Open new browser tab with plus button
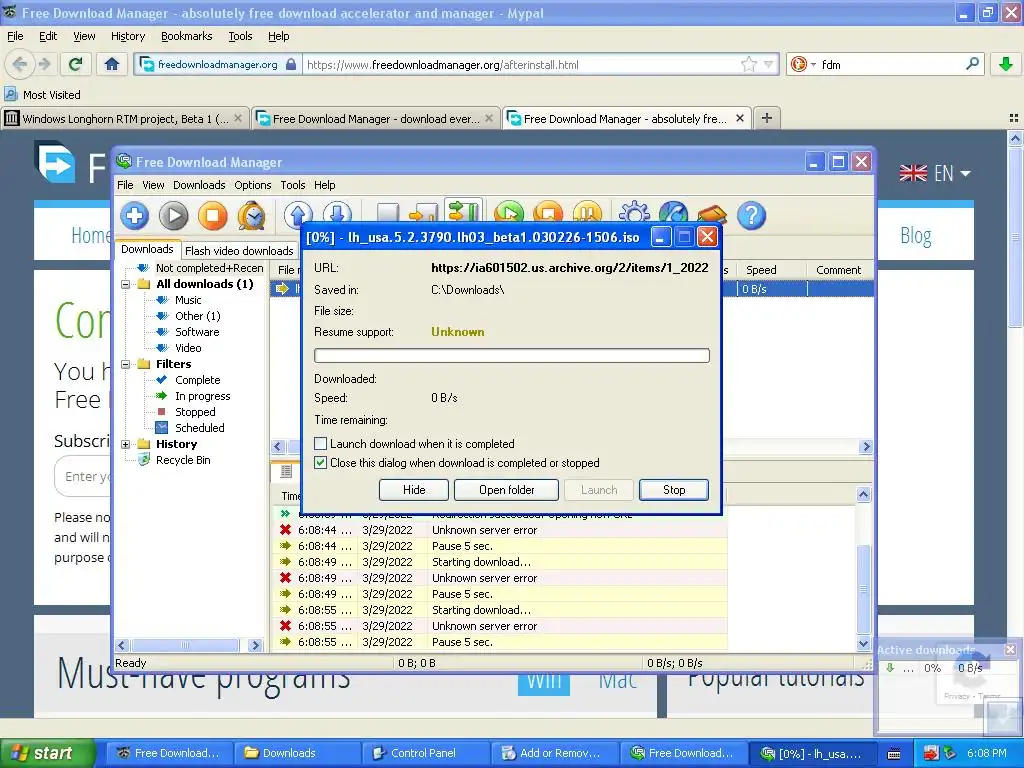 [767, 118]
